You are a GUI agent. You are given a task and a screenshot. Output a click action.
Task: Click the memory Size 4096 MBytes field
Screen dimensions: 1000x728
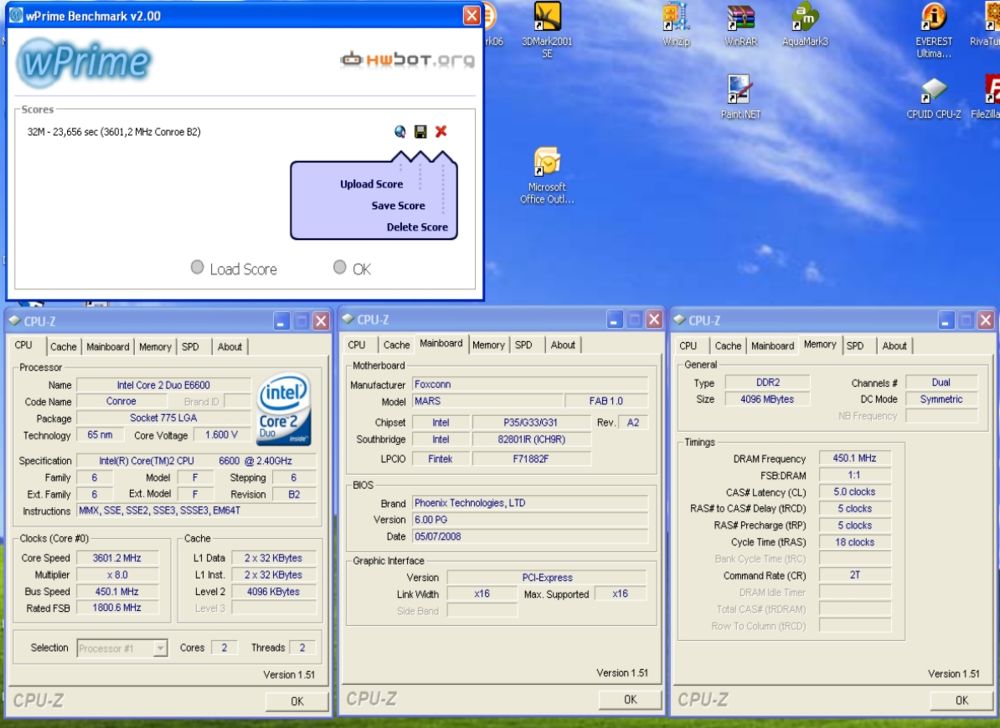tap(767, 399)
